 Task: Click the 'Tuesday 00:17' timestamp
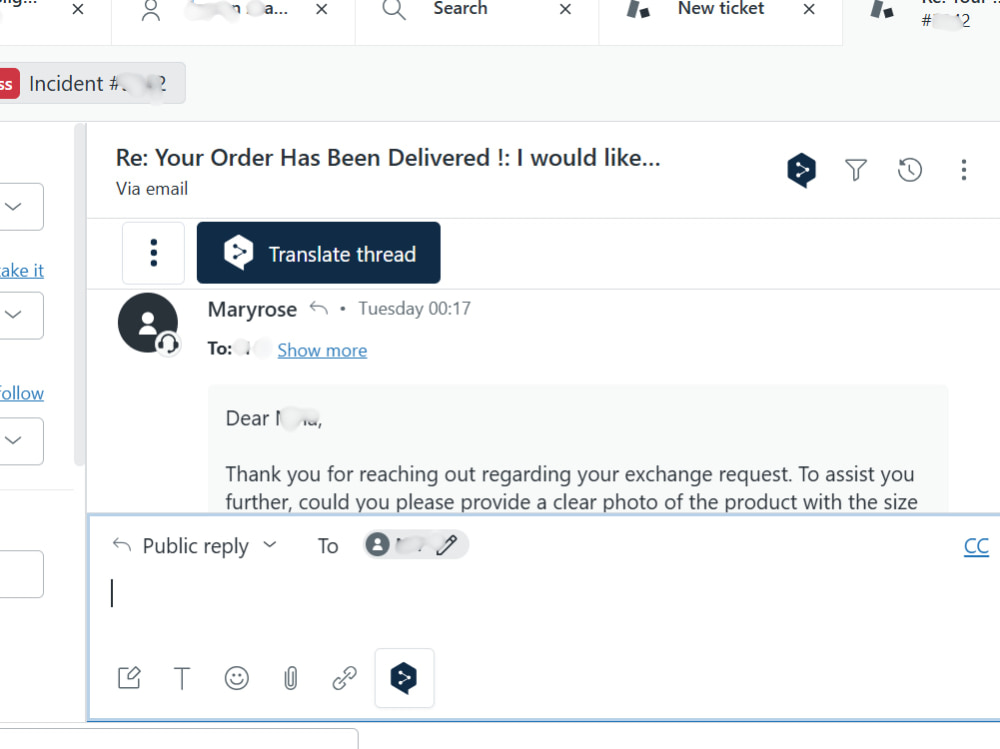(x=415, y=309)
